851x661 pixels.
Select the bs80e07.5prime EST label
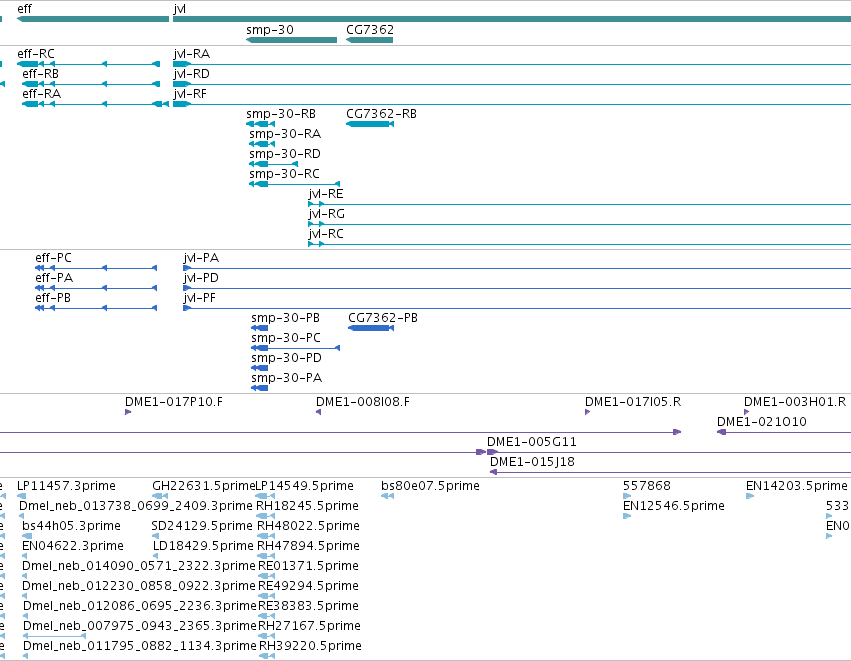coord(430,486)
